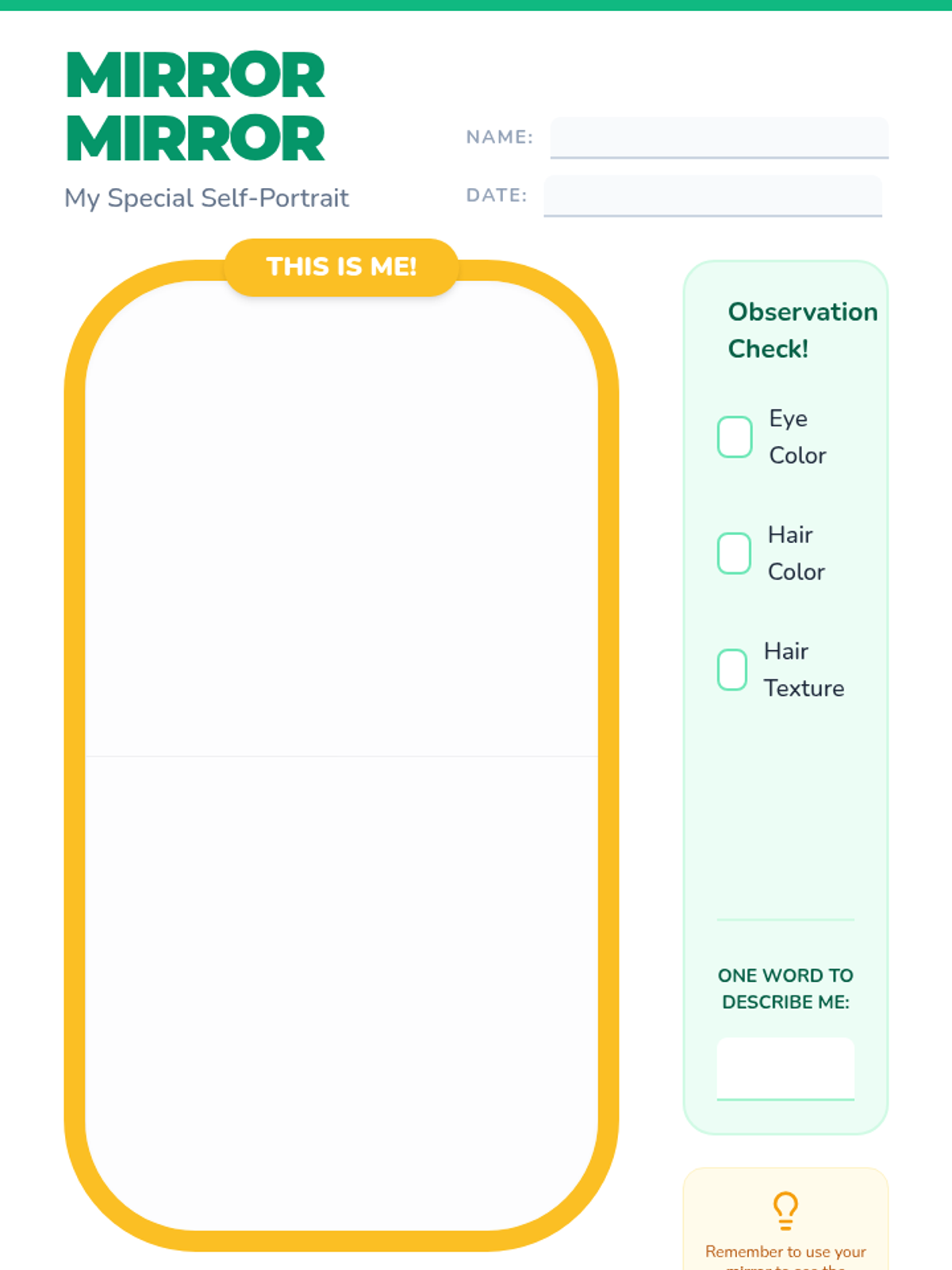
Task: Click the 'DATE:' label
Action: pyautogui.click(x=496, y=196)
